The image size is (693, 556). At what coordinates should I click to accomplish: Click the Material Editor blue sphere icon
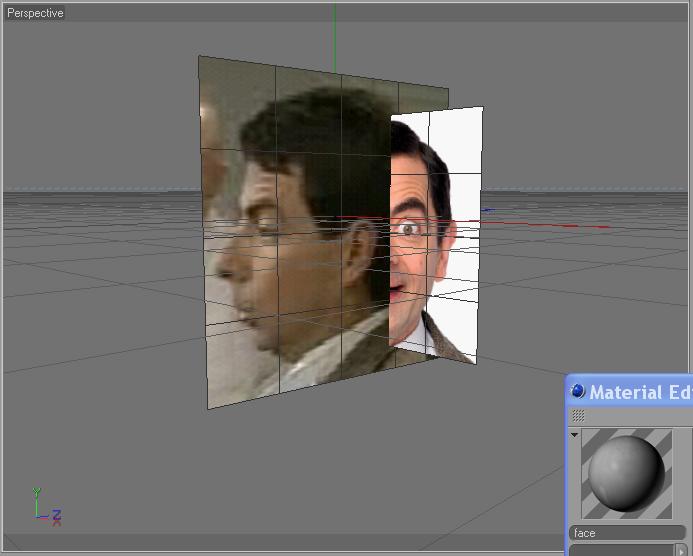click(577, 391)
